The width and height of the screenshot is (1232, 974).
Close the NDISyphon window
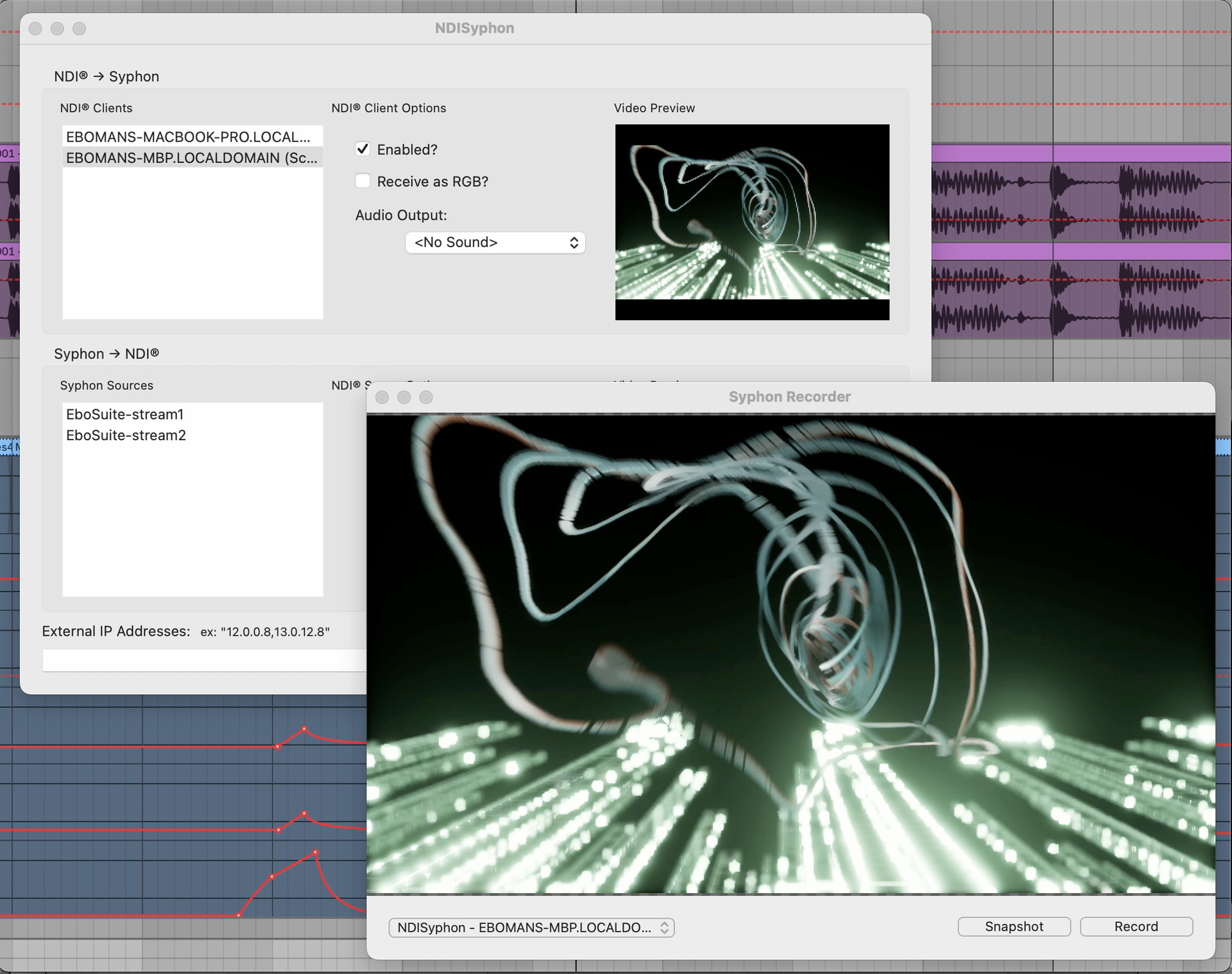36,29
